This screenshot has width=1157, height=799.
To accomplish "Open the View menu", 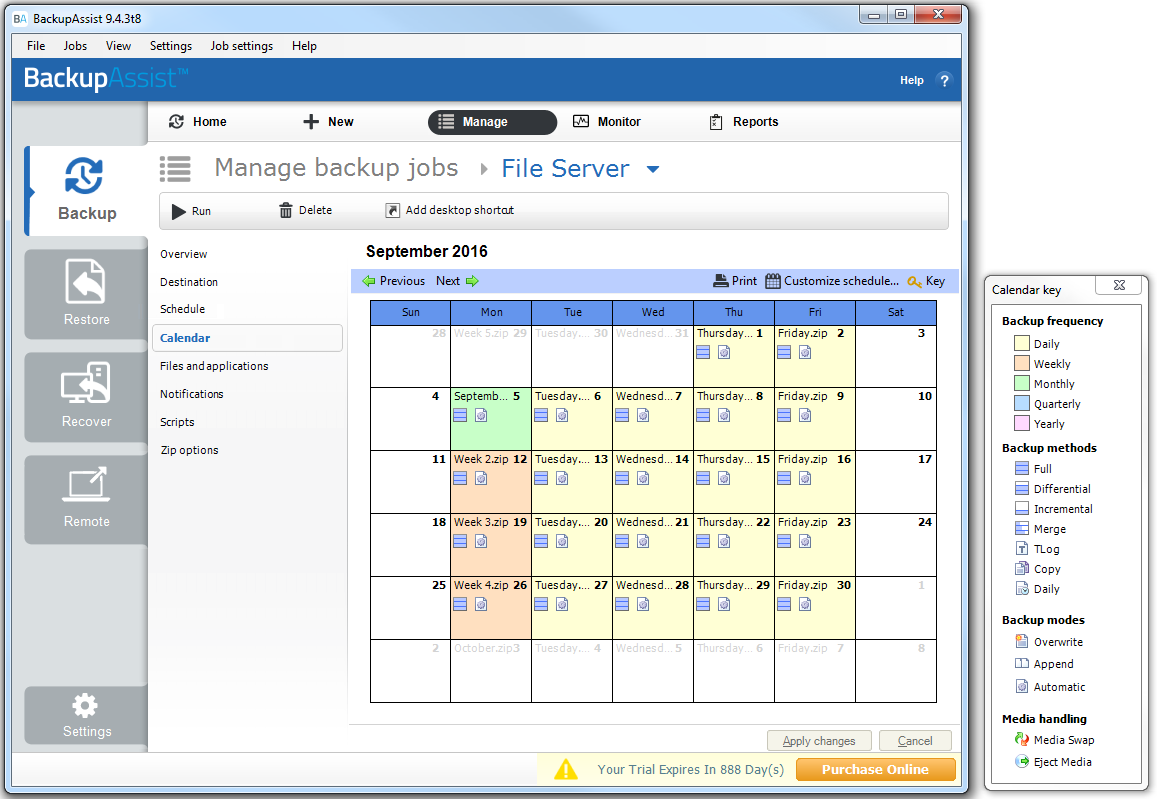I will click(118, 46).
